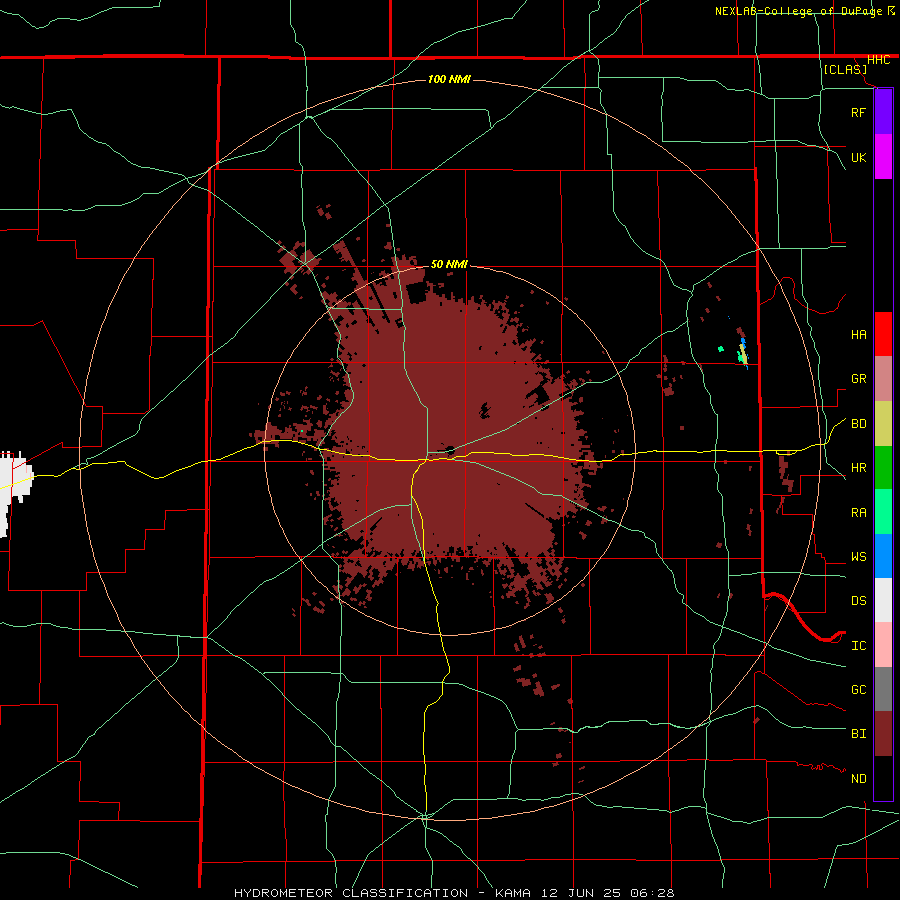Pick the dark green HR legend swatch
Image resolution: width=900 pixels, height=900 pixels.
tap(883, 468)
